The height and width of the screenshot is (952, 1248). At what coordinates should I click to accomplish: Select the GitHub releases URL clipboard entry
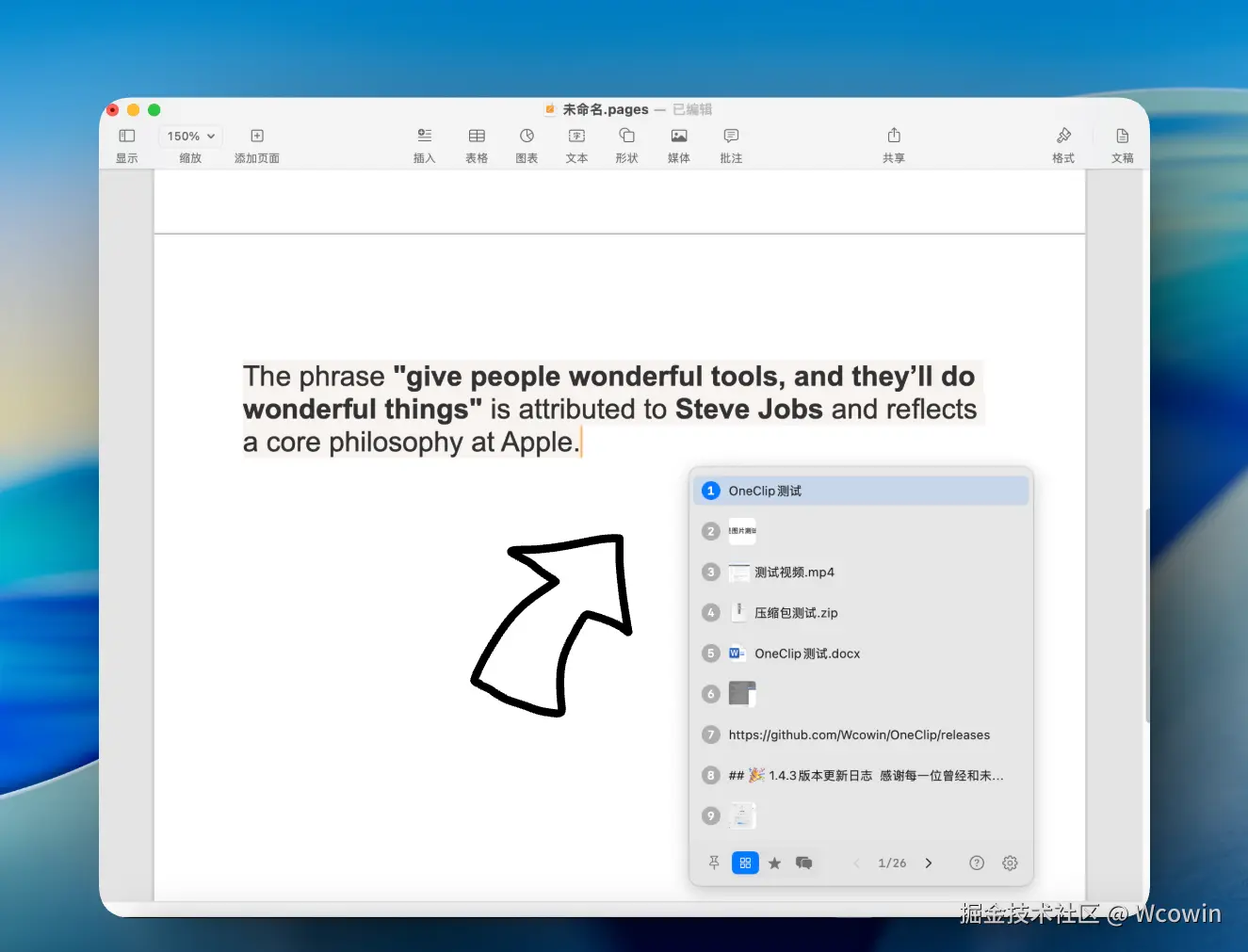(x=861, y=734)
